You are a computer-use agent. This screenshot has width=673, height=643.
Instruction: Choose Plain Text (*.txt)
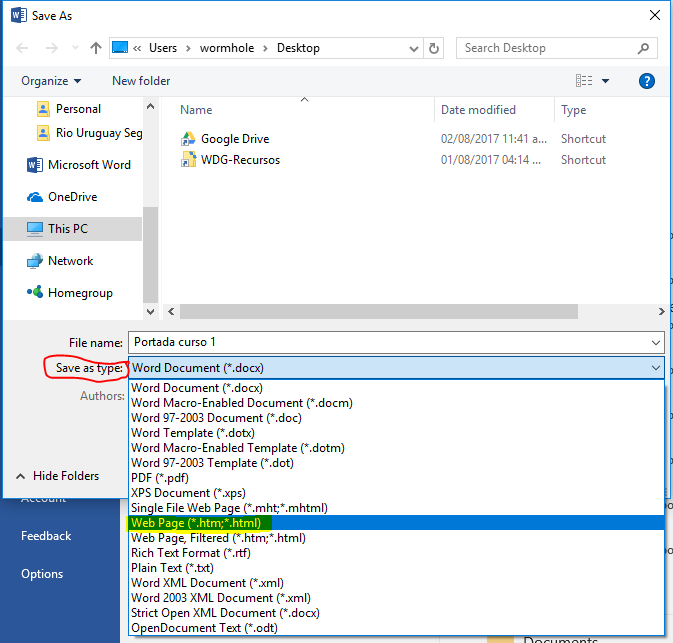point(396,568)
